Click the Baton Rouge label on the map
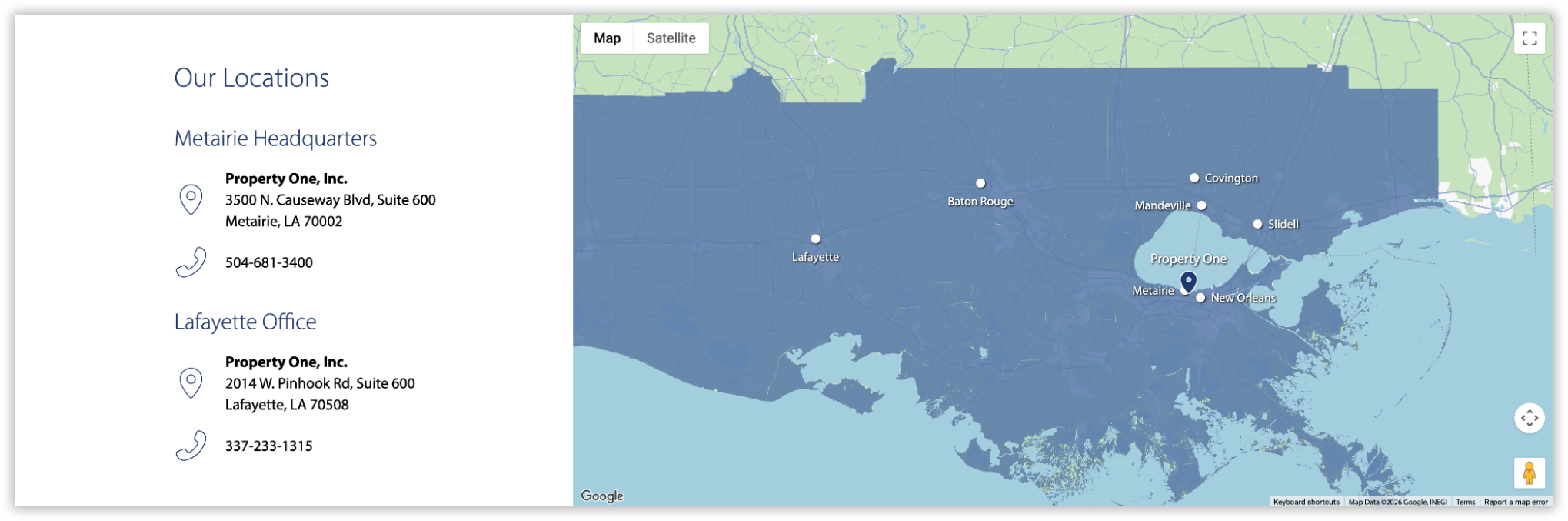This screenshot has width=1568, height=521. 980,202
